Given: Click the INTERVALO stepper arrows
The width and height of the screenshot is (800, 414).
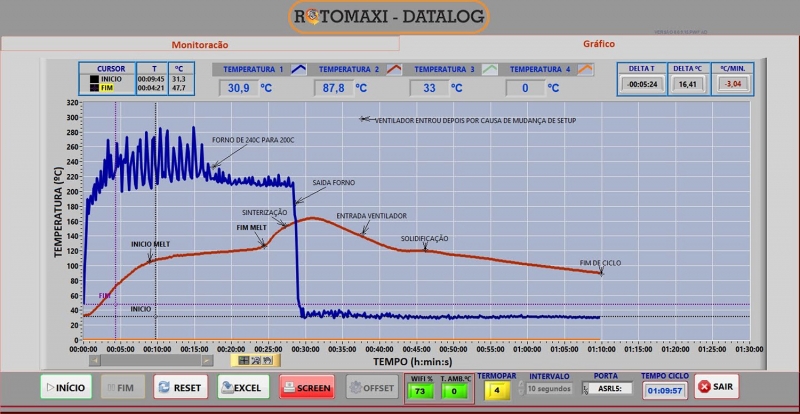Looking at the screenshot, I should tap(521, 388).
